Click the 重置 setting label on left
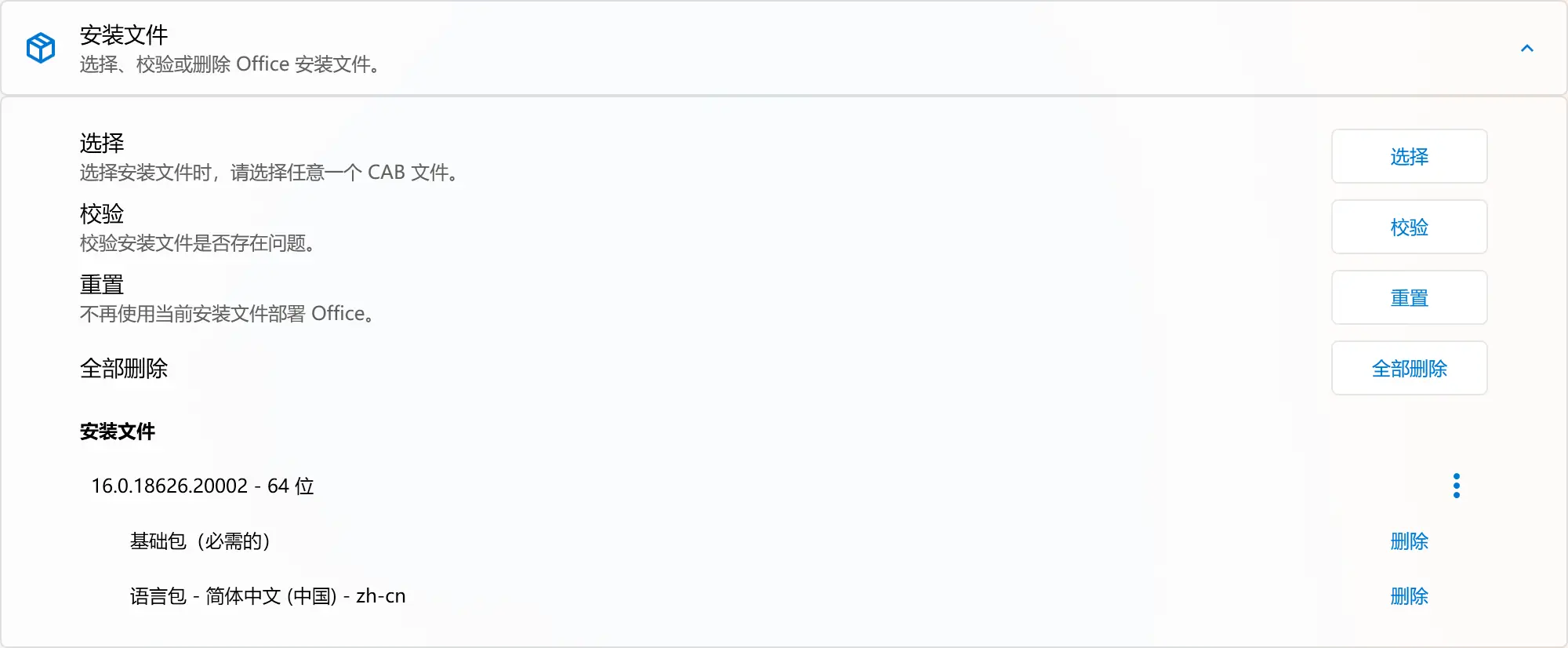1568x648 pixels. point(102,284)
